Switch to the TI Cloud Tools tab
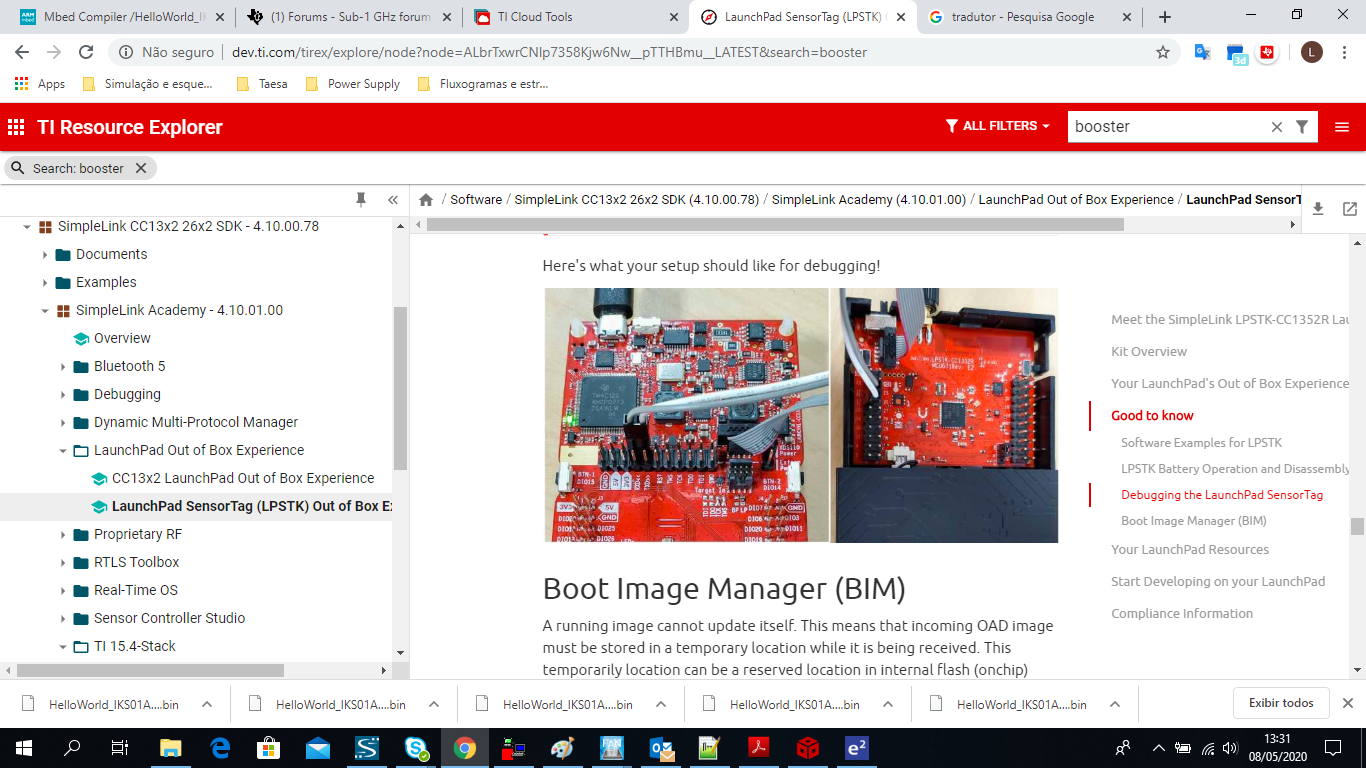The height and width of the screenshot is (769, 1366). click(x=575, y=17)
